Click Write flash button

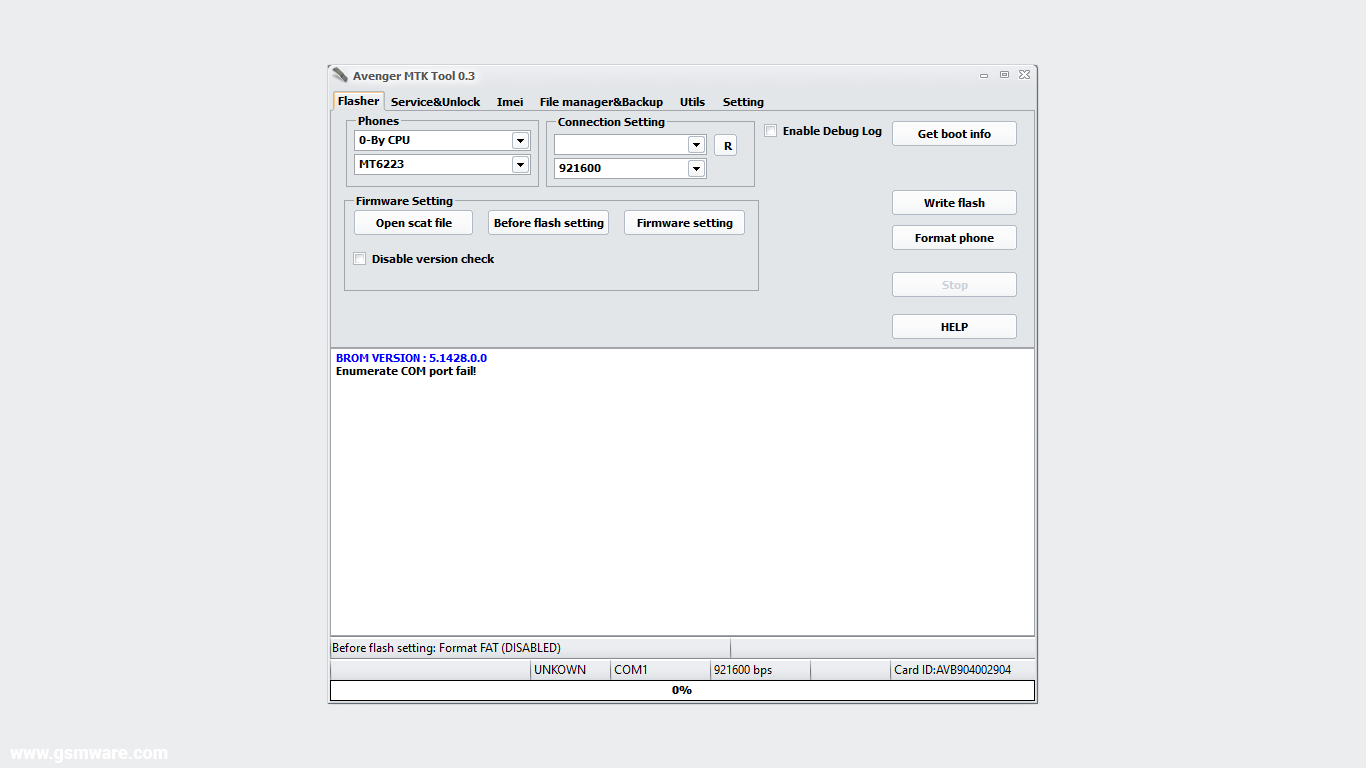point(954,203)
